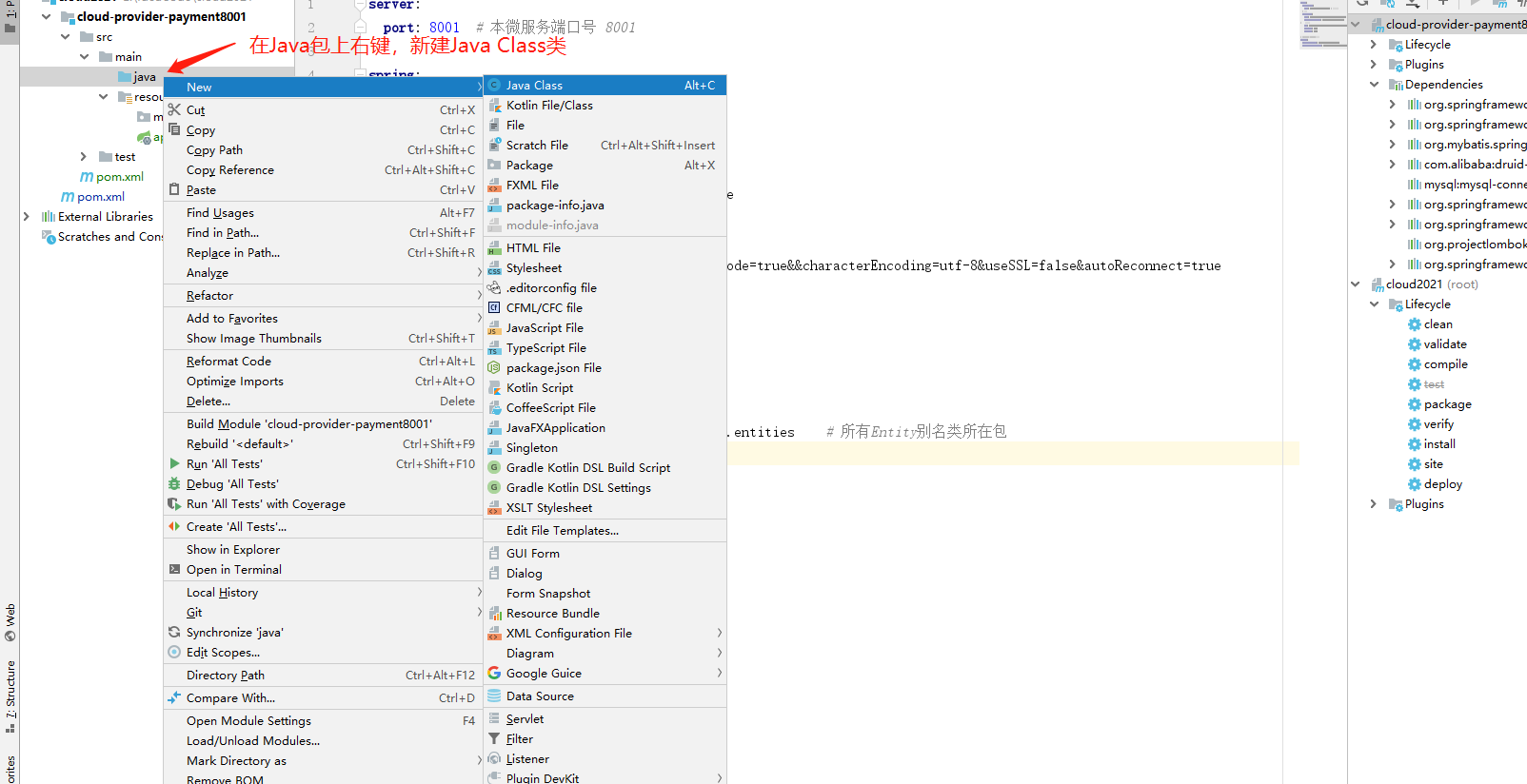Choose Optimize Imports
This screenshot has height=784, width=1527.
[x=324, y=382]
